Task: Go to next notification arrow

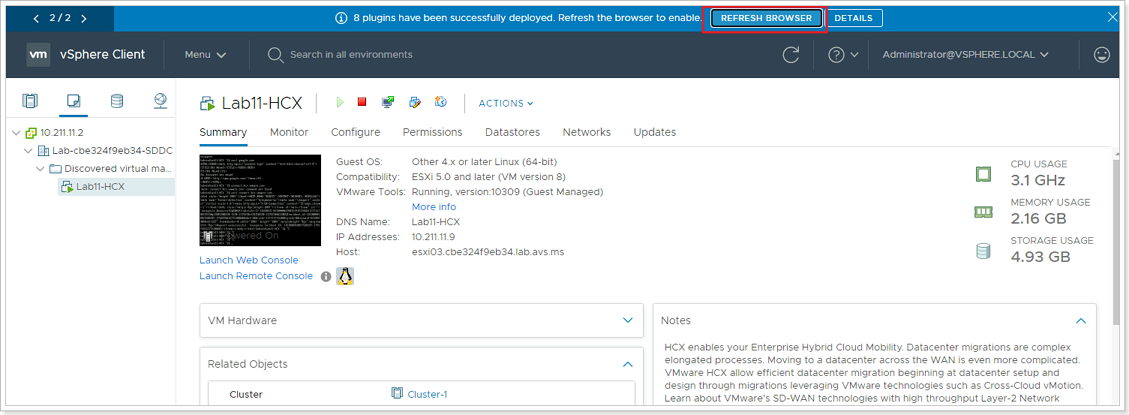Action: tap(84, 19)
